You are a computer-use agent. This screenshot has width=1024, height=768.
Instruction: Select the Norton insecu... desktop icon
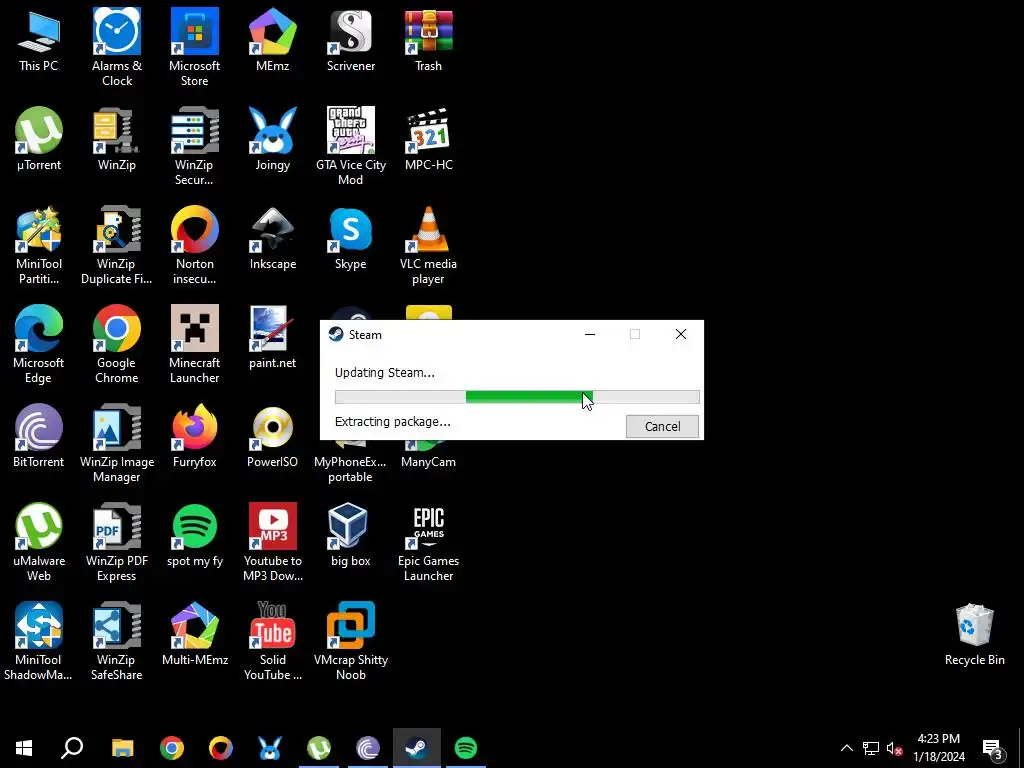click(195, 246)
